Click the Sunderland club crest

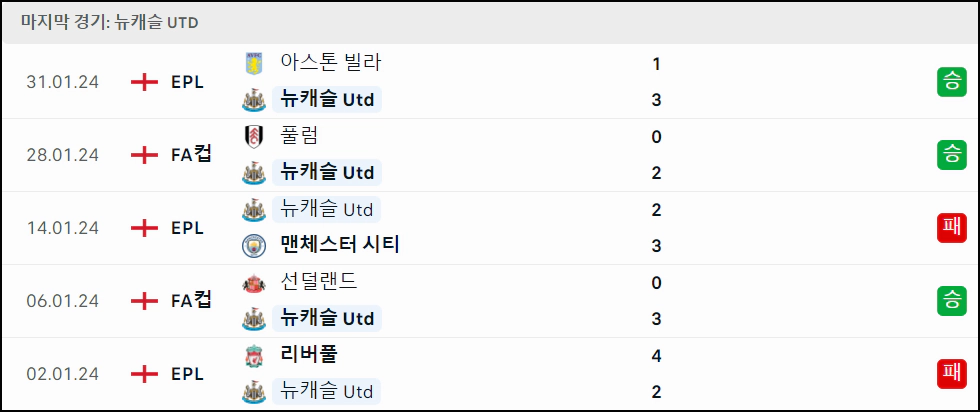tap(254, 283)
